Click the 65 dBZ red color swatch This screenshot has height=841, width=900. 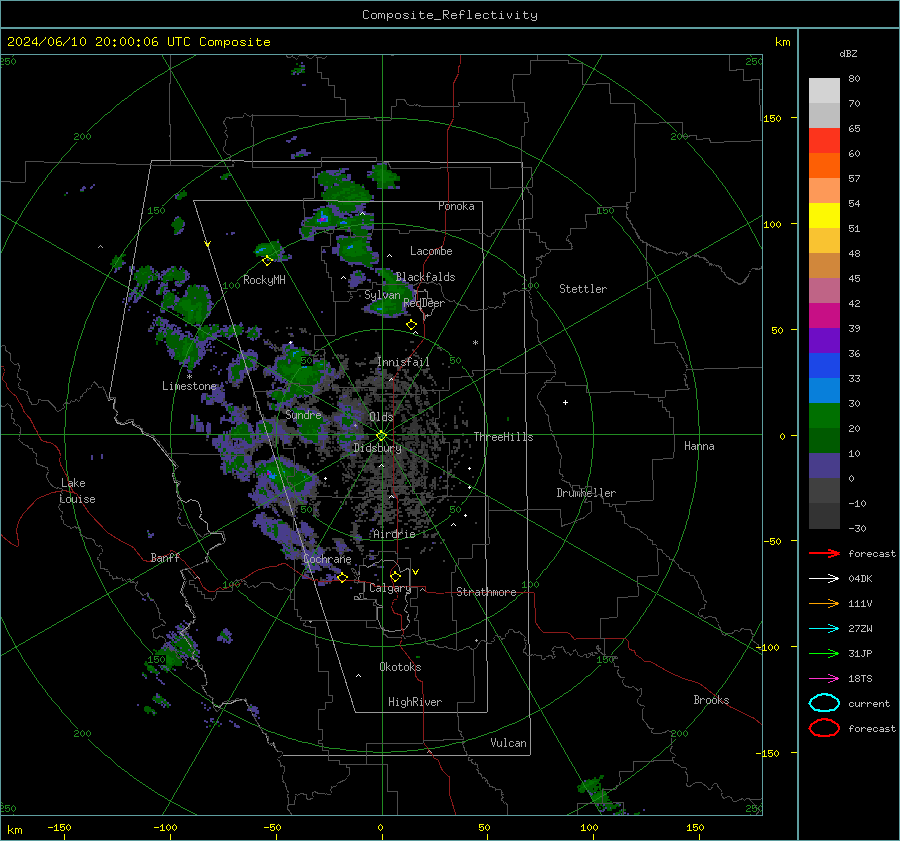824,140
